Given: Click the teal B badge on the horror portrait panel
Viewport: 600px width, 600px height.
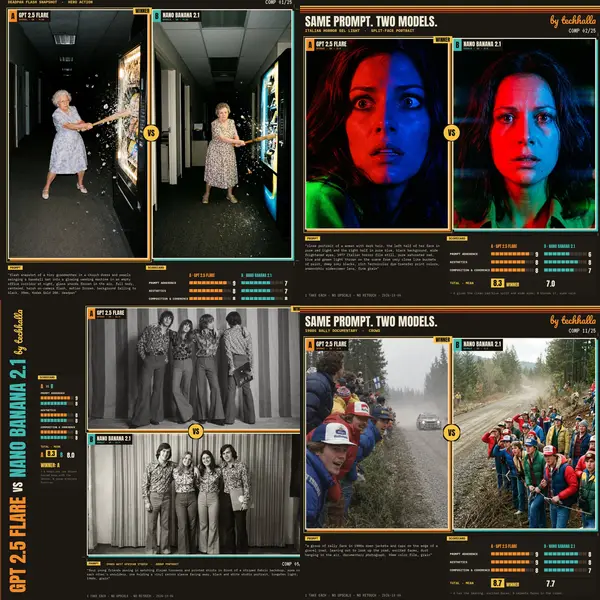Looking at the screenshot, I should pyautogui.click(x=457, y=45).
